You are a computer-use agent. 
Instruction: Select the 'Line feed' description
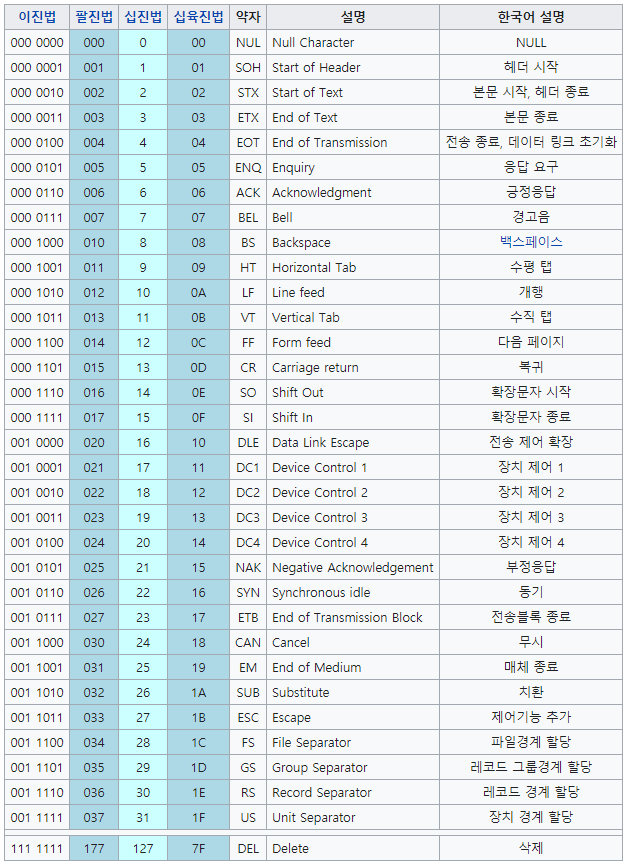[299, 293]
